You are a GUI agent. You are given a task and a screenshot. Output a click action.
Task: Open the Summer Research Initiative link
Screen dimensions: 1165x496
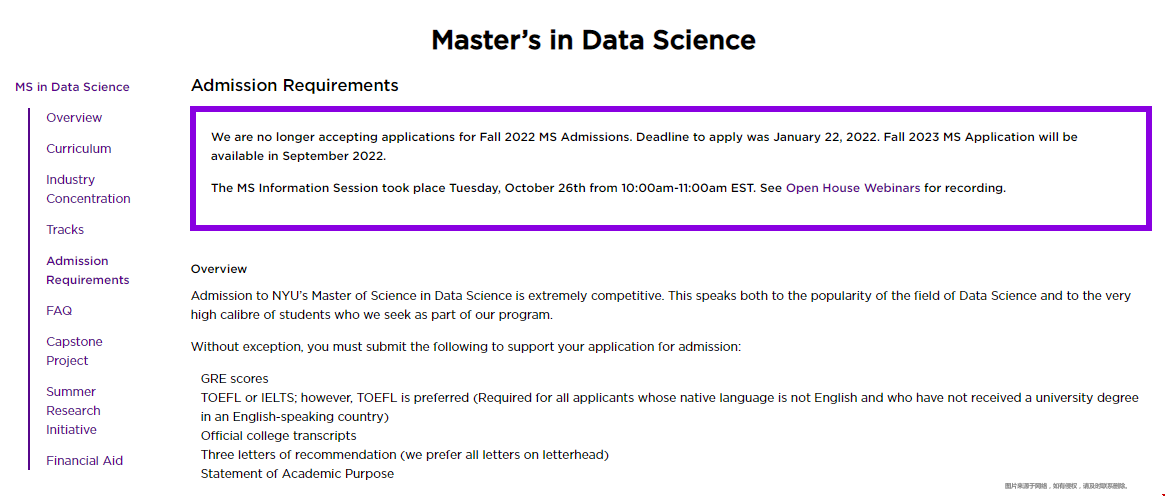[x=74, y=411]
